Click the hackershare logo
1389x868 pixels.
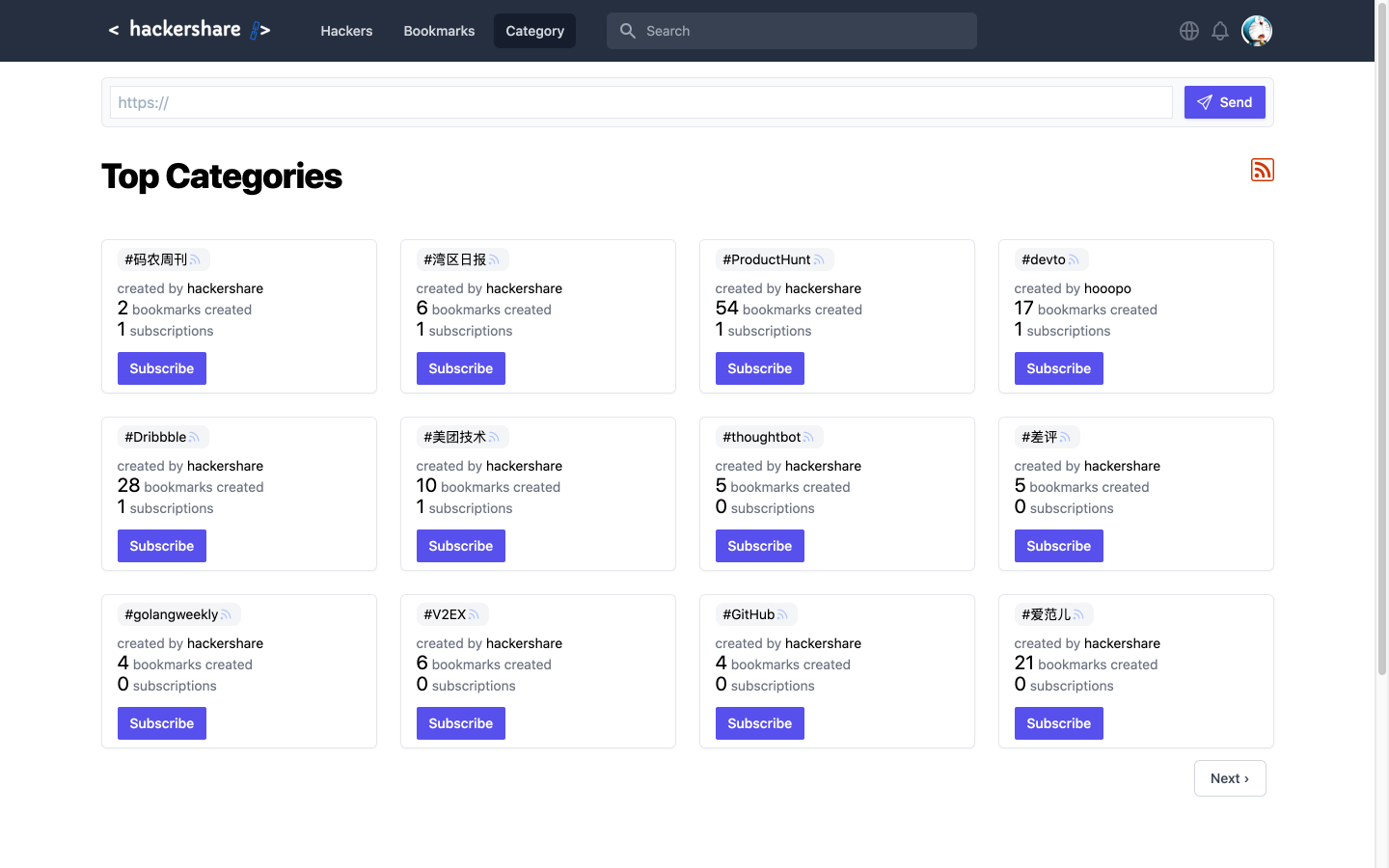pyautogui.click(x=189, y=29)
